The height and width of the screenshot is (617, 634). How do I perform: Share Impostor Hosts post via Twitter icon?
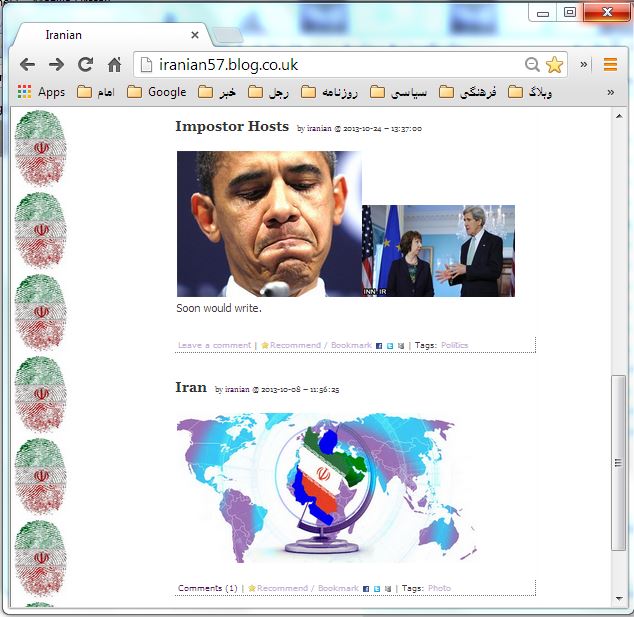[390, 346]
